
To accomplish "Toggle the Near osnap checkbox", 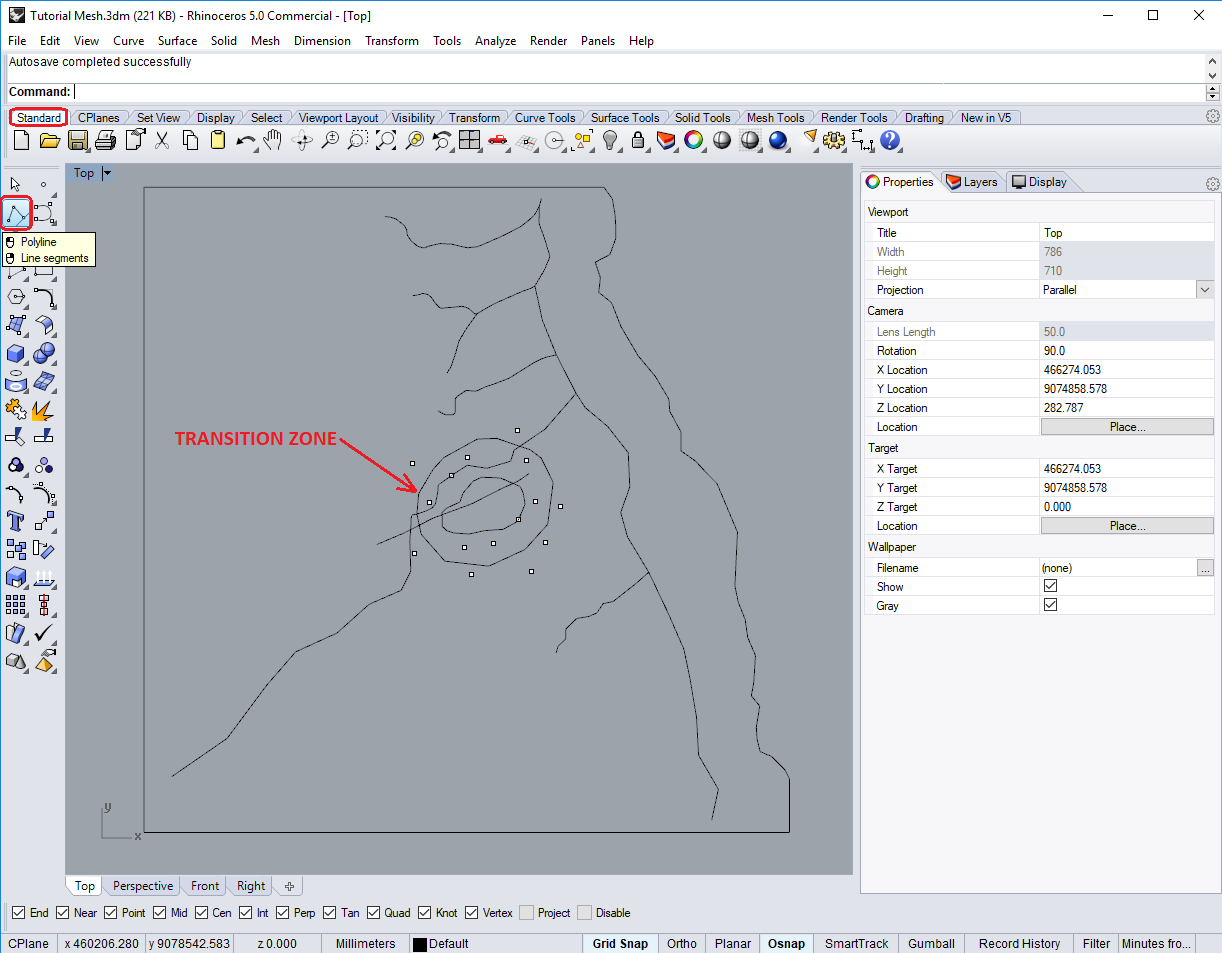I will 62,912.
